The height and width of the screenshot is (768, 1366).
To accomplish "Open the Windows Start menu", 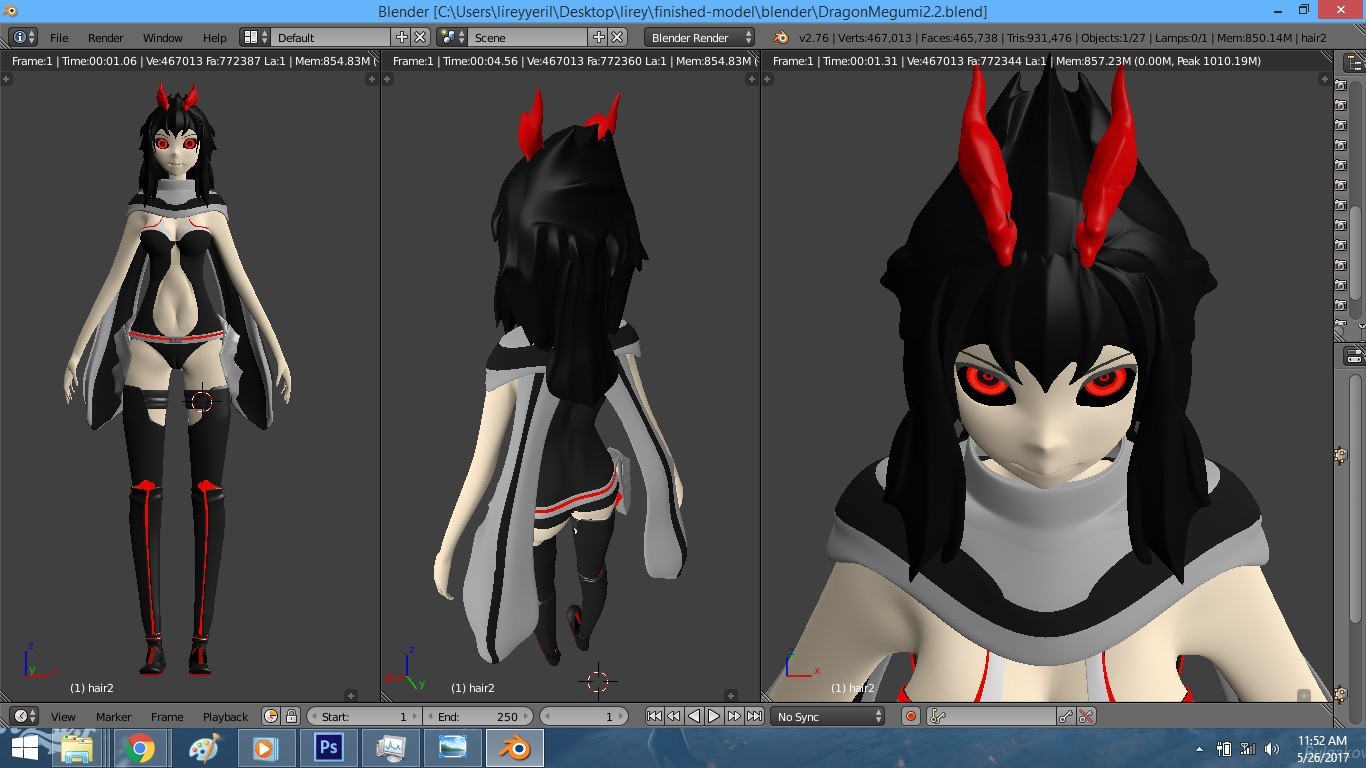I will (x=24, y=748).
